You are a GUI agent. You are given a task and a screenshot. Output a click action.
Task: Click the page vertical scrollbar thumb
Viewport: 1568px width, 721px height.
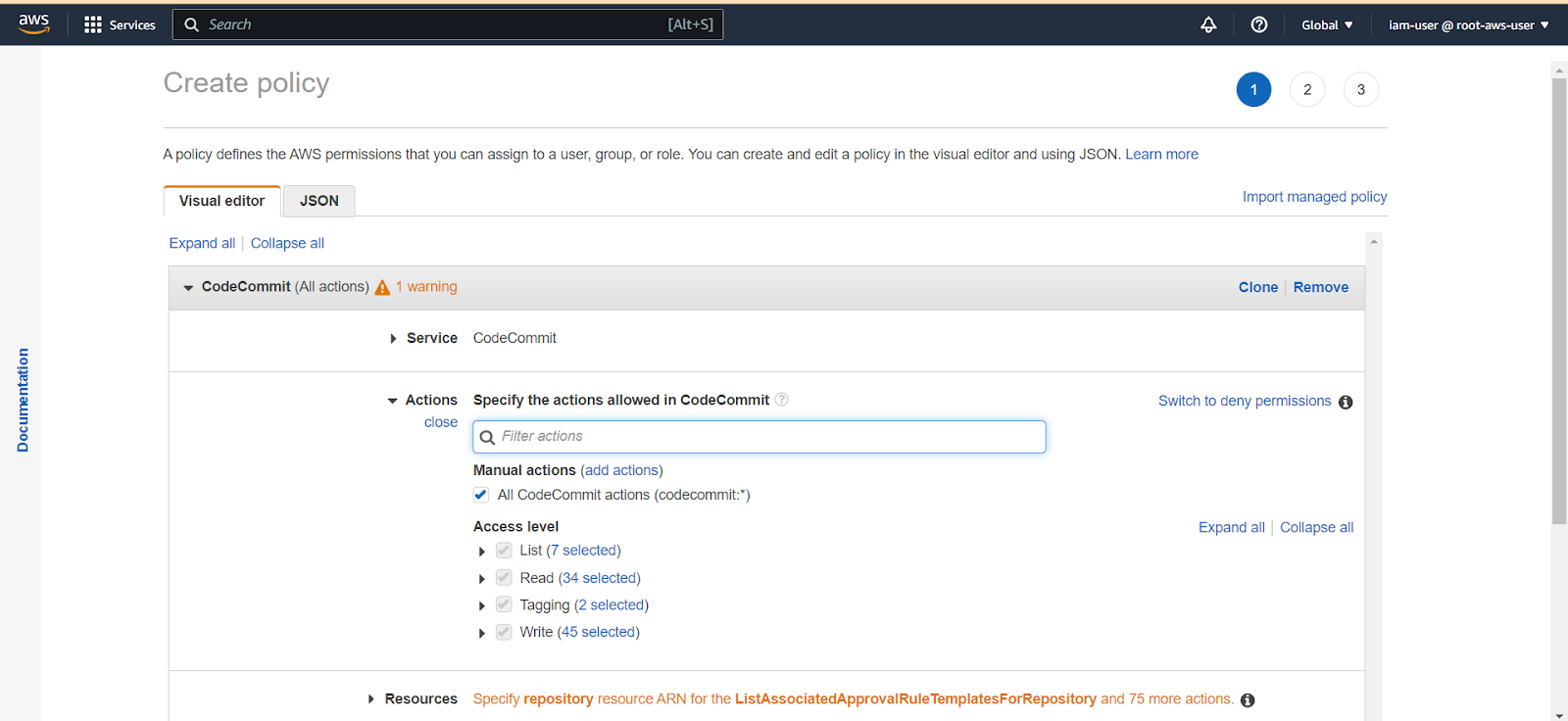tap(1559, 301)
